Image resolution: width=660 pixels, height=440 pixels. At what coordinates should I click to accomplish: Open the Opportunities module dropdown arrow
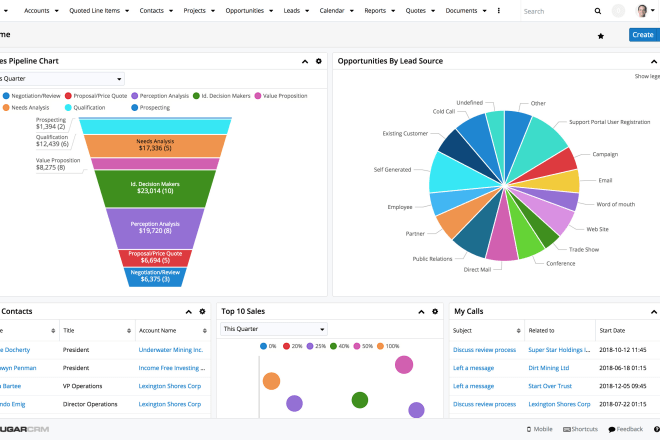pyautogui.click(x=271, y=11)
